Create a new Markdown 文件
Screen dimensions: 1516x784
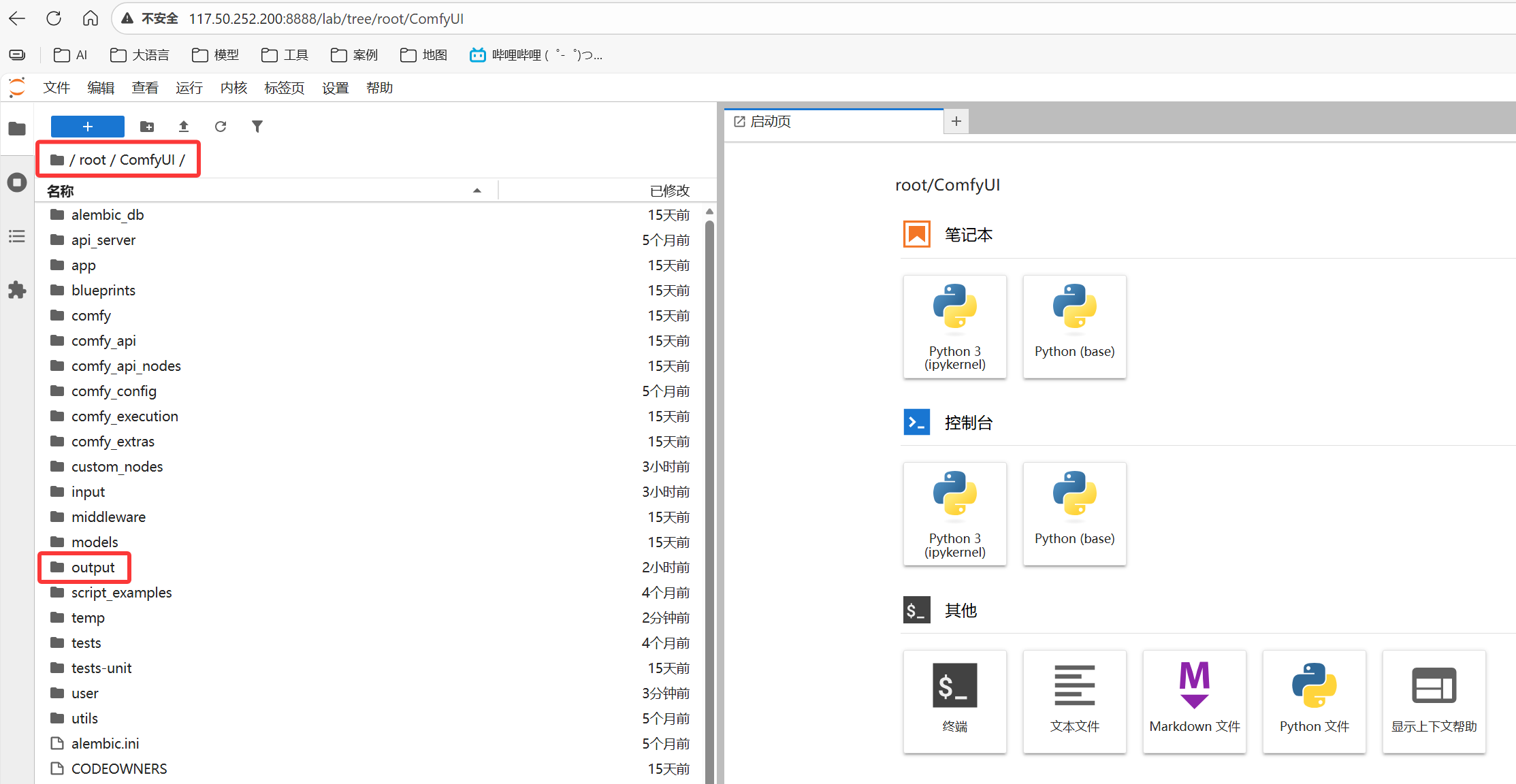(1194, 701)
